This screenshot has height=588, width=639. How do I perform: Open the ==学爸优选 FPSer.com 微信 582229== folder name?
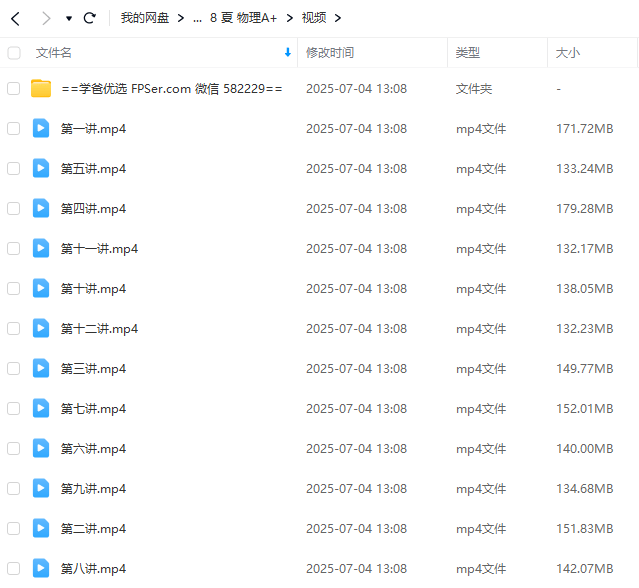click(x=172, y=88)
